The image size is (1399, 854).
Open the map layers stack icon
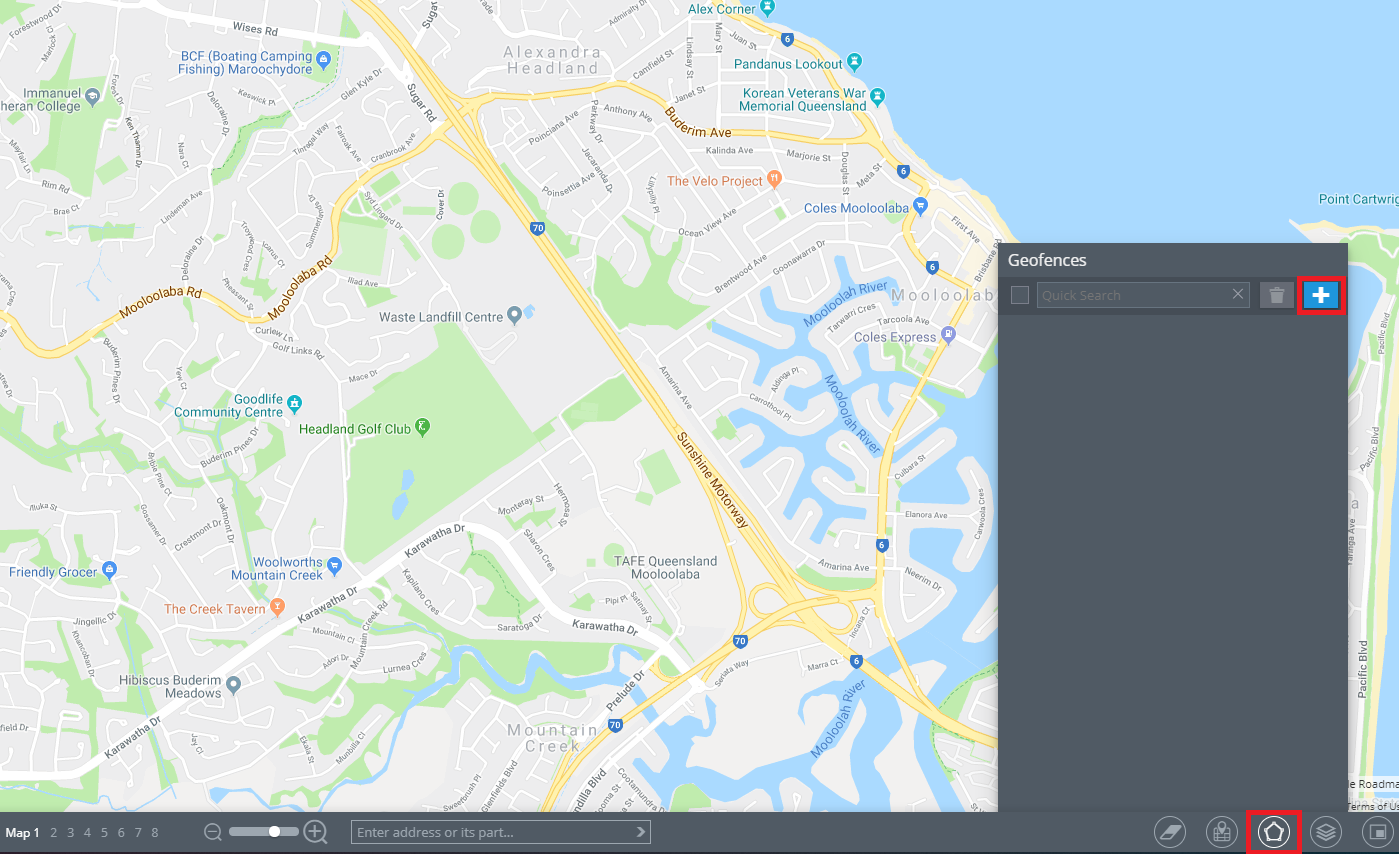point(1326,831)
